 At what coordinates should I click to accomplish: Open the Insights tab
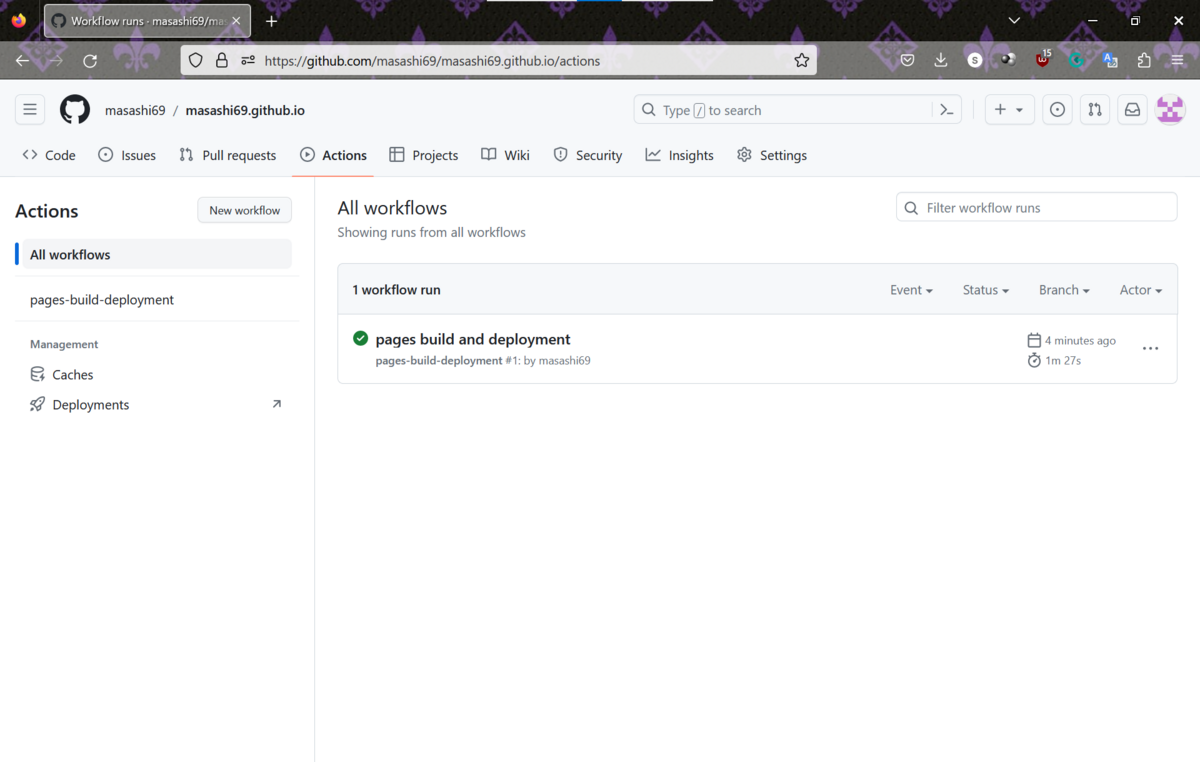pos(679,155)
